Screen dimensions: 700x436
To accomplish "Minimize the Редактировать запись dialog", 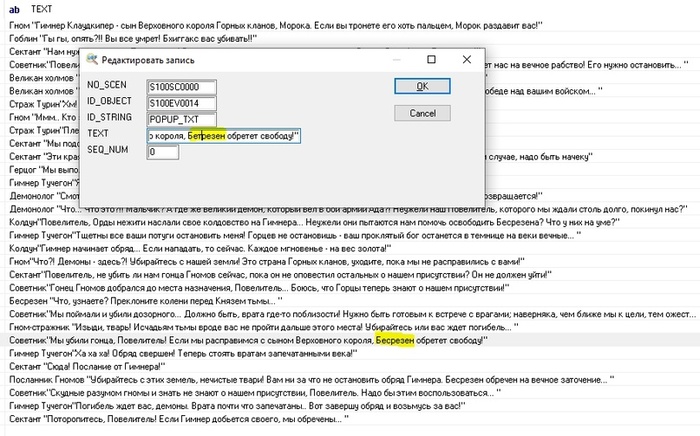I will [396, 59].
